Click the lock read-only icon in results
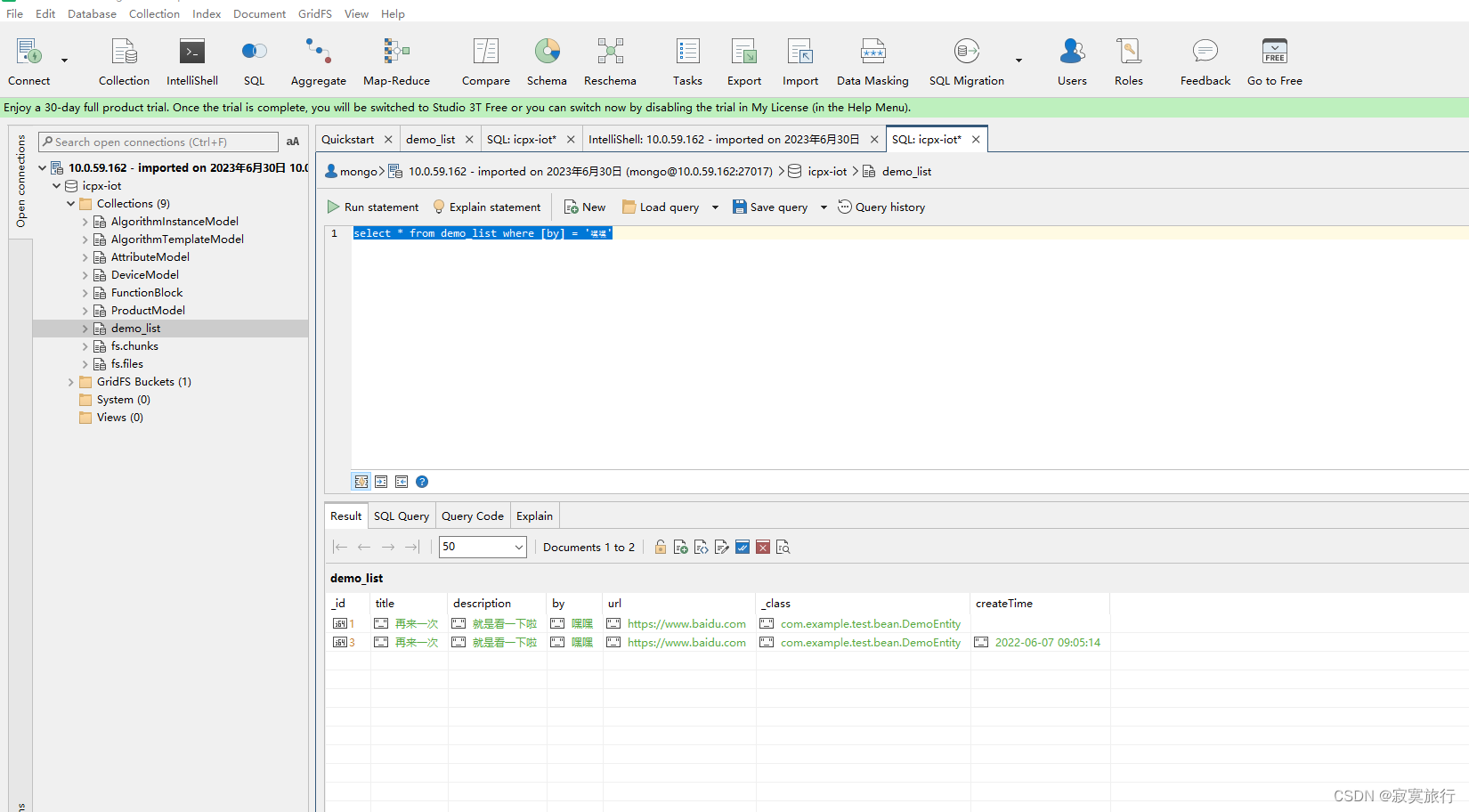The height and width of the screenshot is (812, 1469). click(x=661, y=547)
